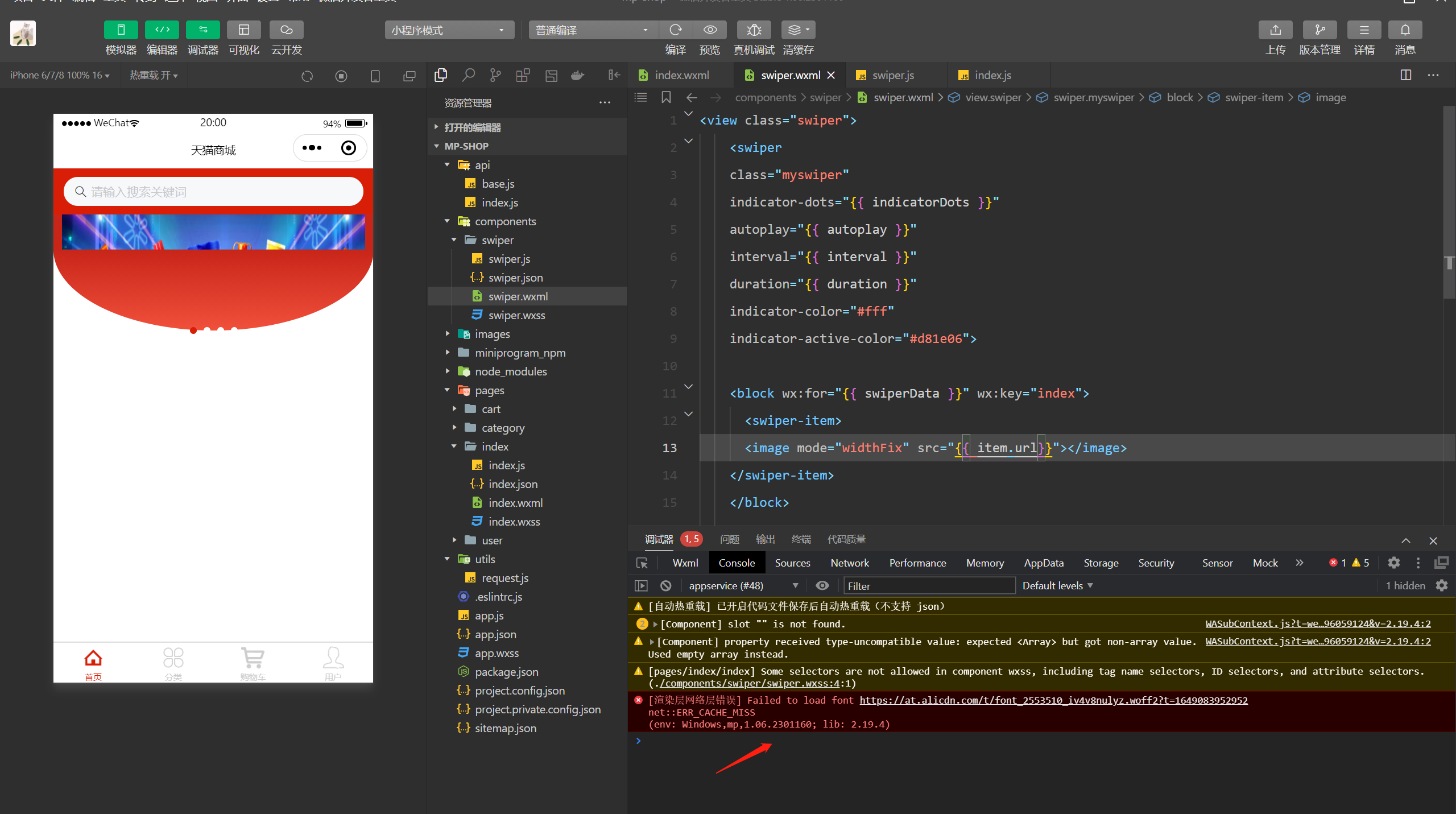Open the search icon in sidebar
The image size is (1456, 814).
coord(469,75)
